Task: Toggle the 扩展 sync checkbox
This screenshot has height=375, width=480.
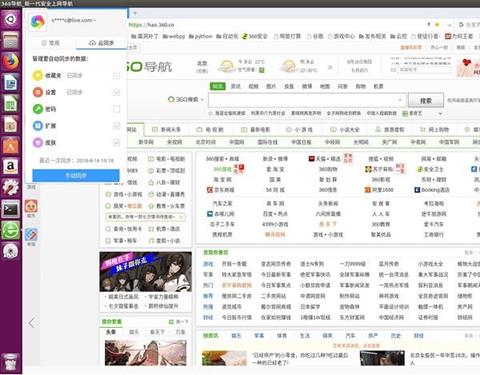Action: pos(116,126)
